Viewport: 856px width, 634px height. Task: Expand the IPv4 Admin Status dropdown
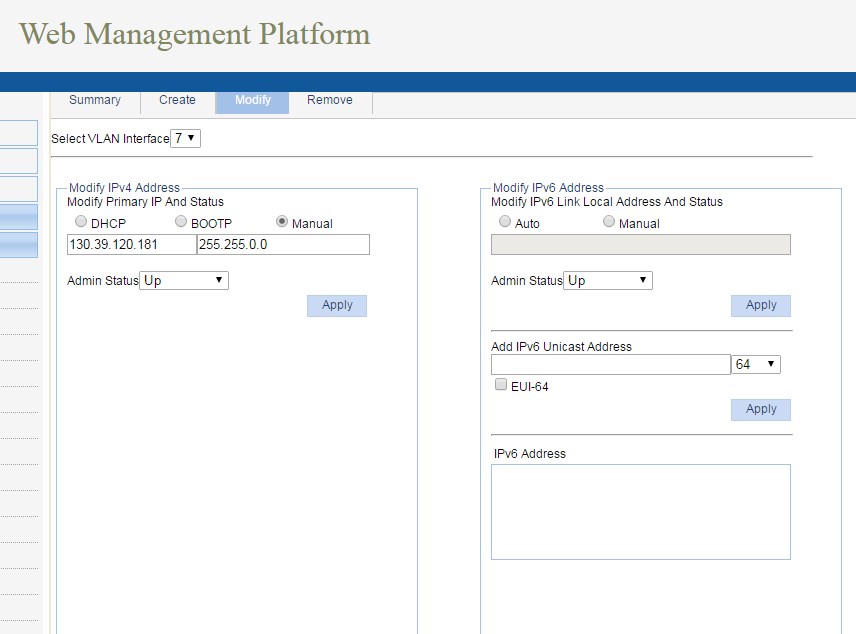point(184,281)
